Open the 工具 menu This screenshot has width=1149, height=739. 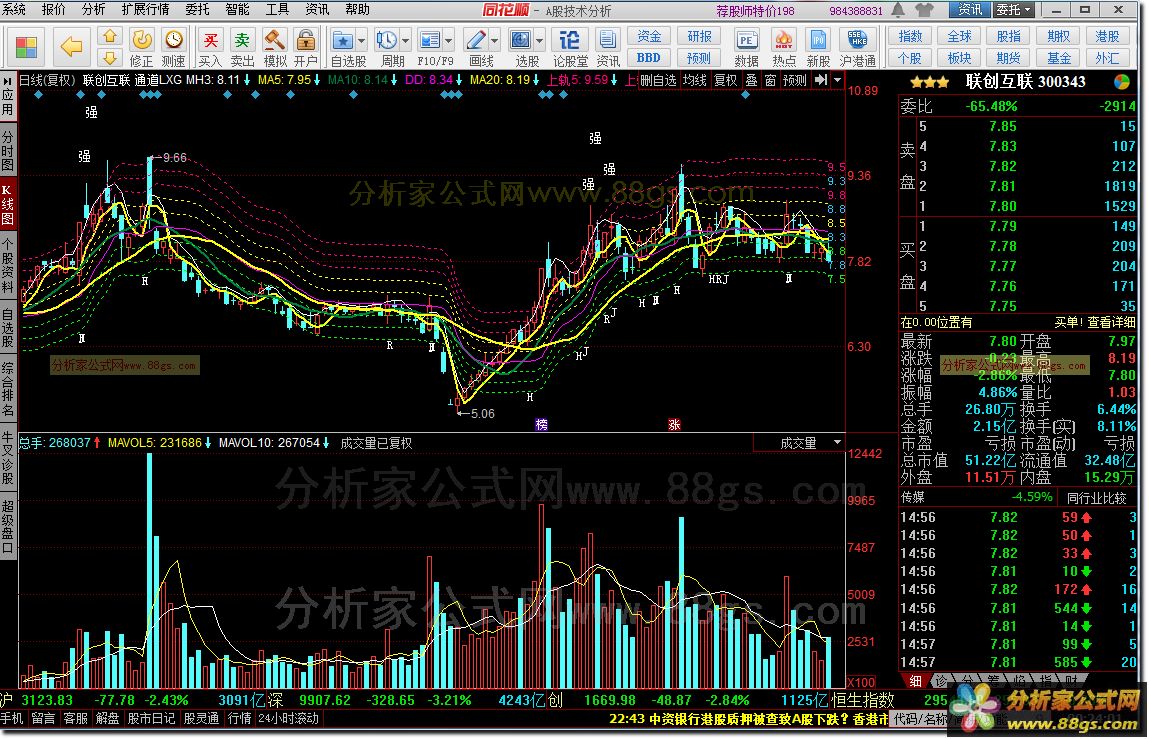pyautogui.click(x=277, y=10)
